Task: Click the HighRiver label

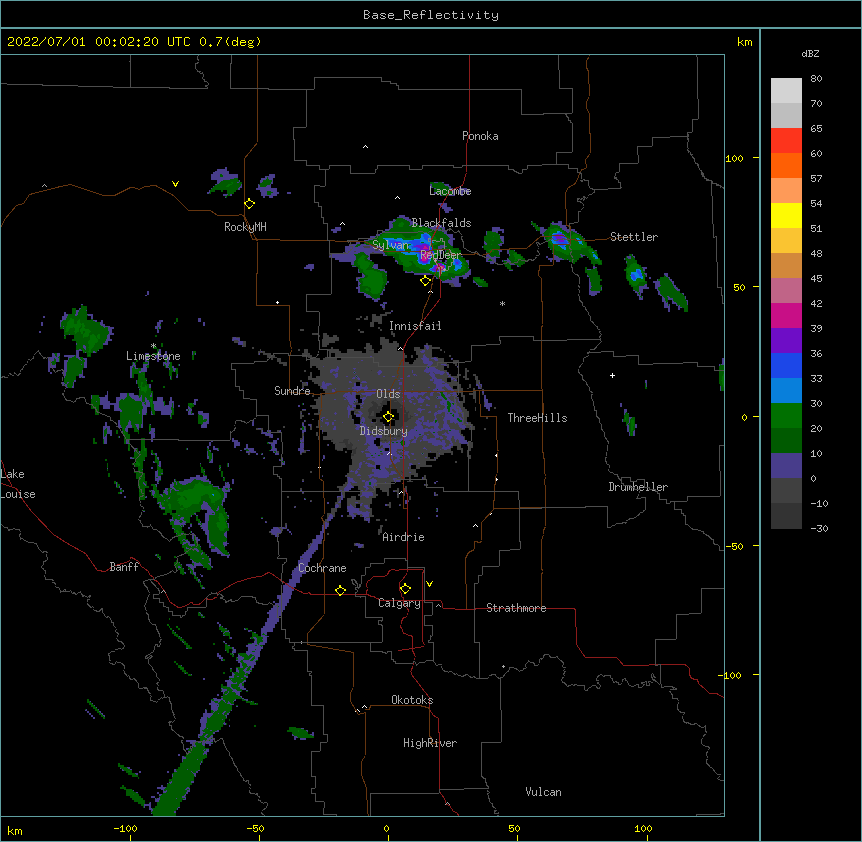Action: (x=430, y=743)
